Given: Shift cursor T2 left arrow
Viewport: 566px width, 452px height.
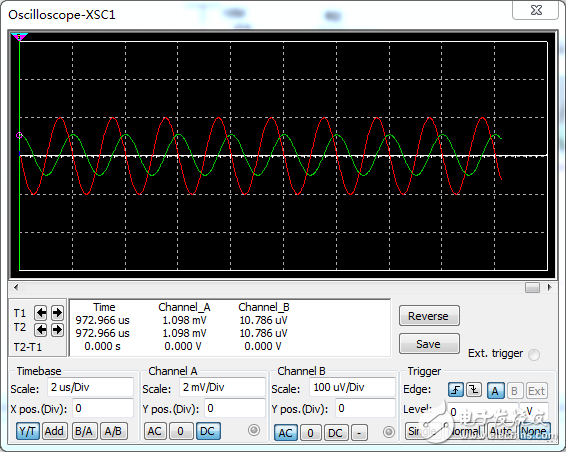Looking at the screenshot, I should (x=40, y=330).
